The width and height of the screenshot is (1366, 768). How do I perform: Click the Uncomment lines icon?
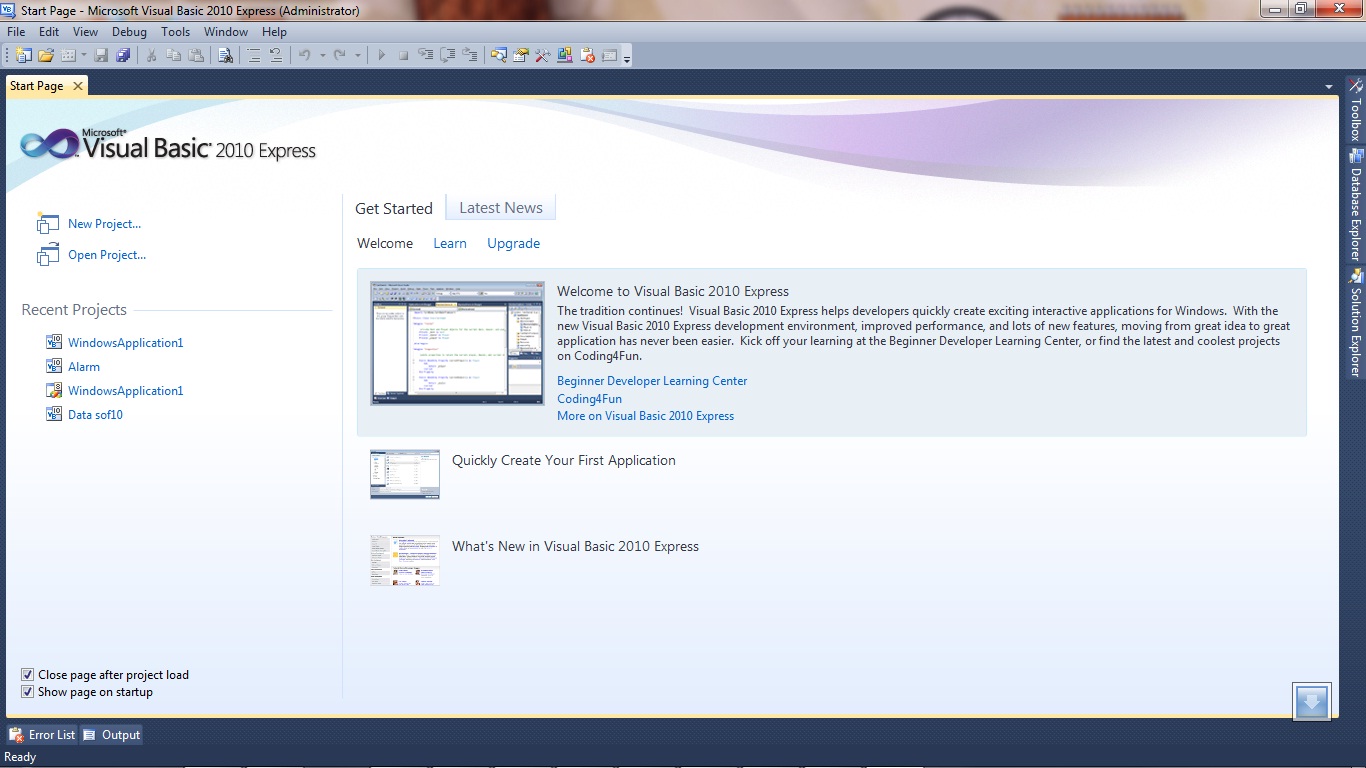tap(276, 56)
